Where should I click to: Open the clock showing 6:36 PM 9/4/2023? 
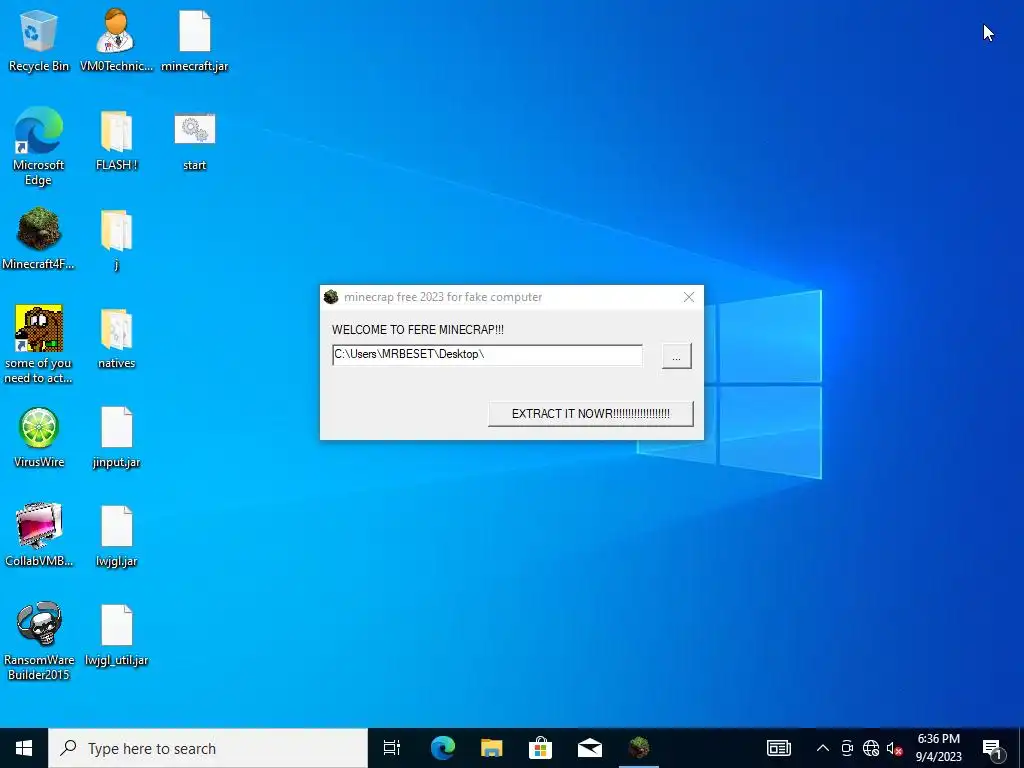point(938,748)
